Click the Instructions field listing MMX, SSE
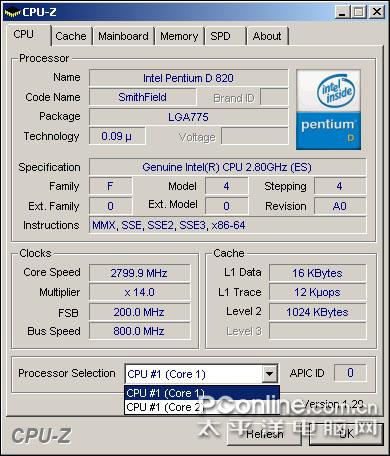This screenshot has height=456, width=390. click(x=227, y=225)
